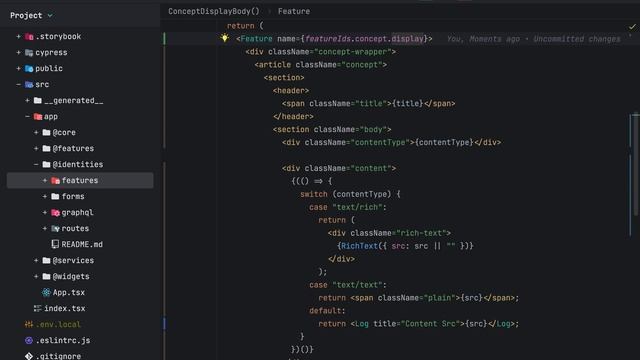Image resolution: width=640 pixels, height=360 pixels.
Task: Click the "text/rich" case string
Action: click(357, 207)
